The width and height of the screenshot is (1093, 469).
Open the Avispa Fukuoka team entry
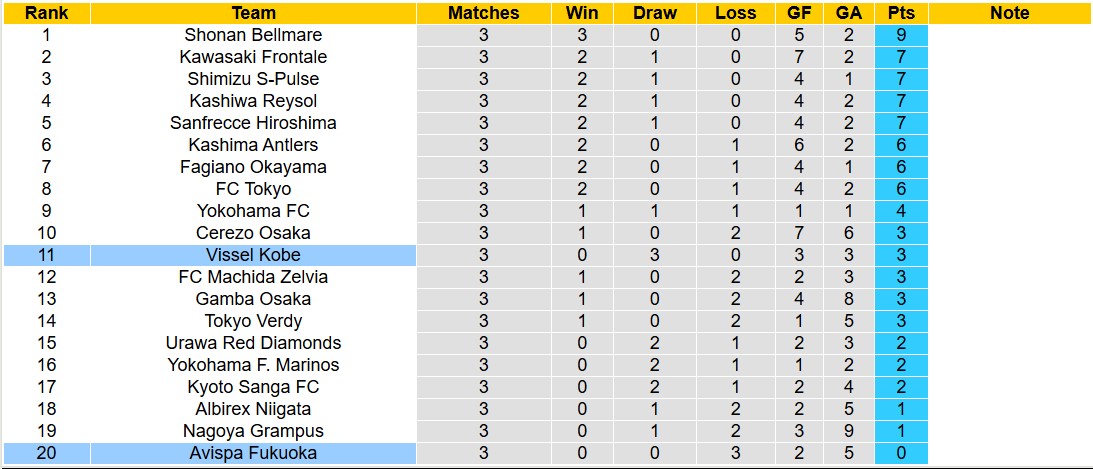pyautogui.click(x=253, y=453)
